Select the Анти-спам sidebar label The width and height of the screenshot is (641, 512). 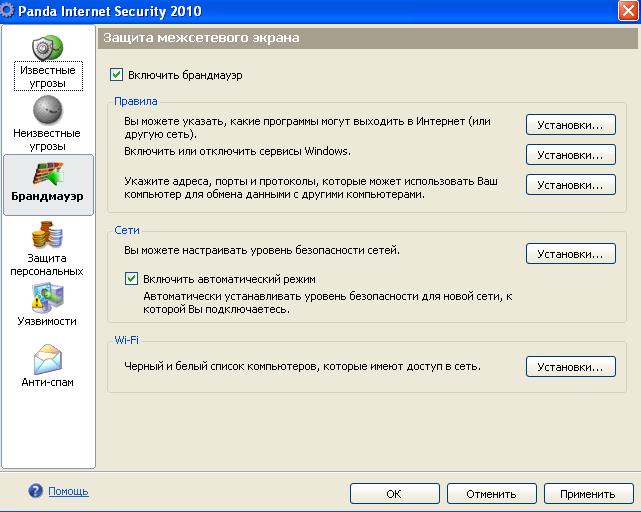click(47, 382)
